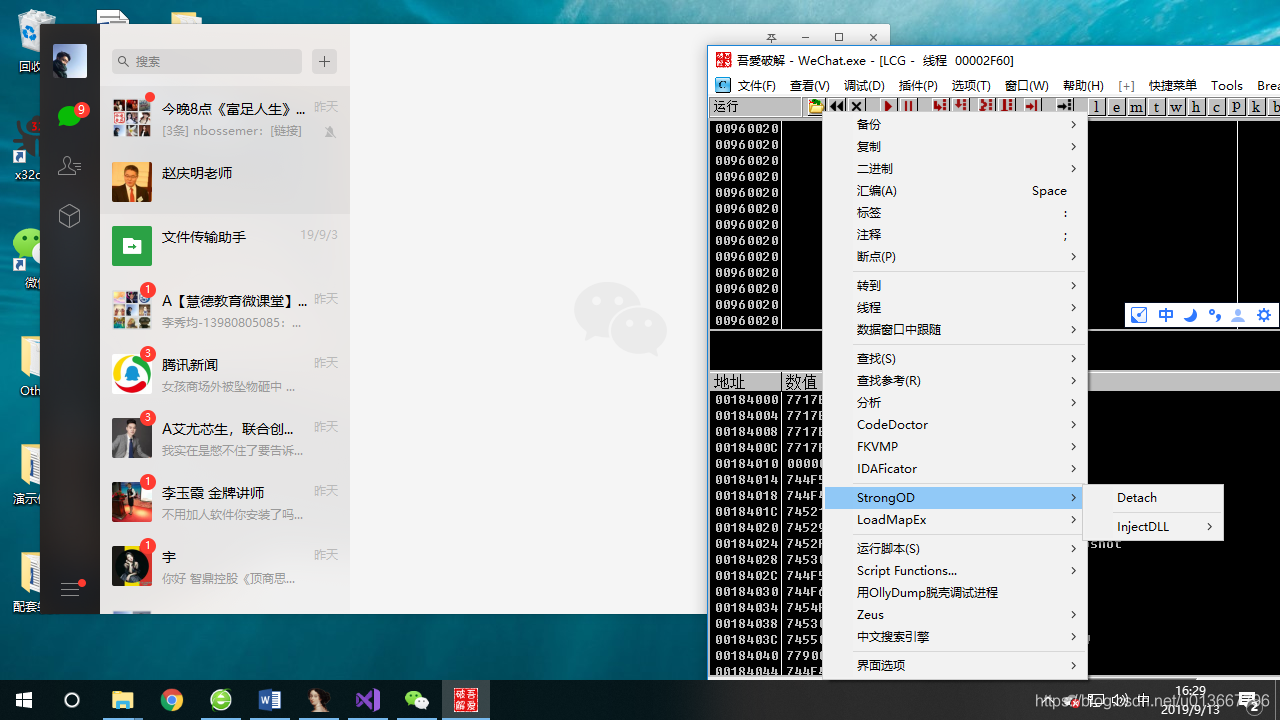
Task: Open the Log window via 'l' button
Action: click(1097, 107)
